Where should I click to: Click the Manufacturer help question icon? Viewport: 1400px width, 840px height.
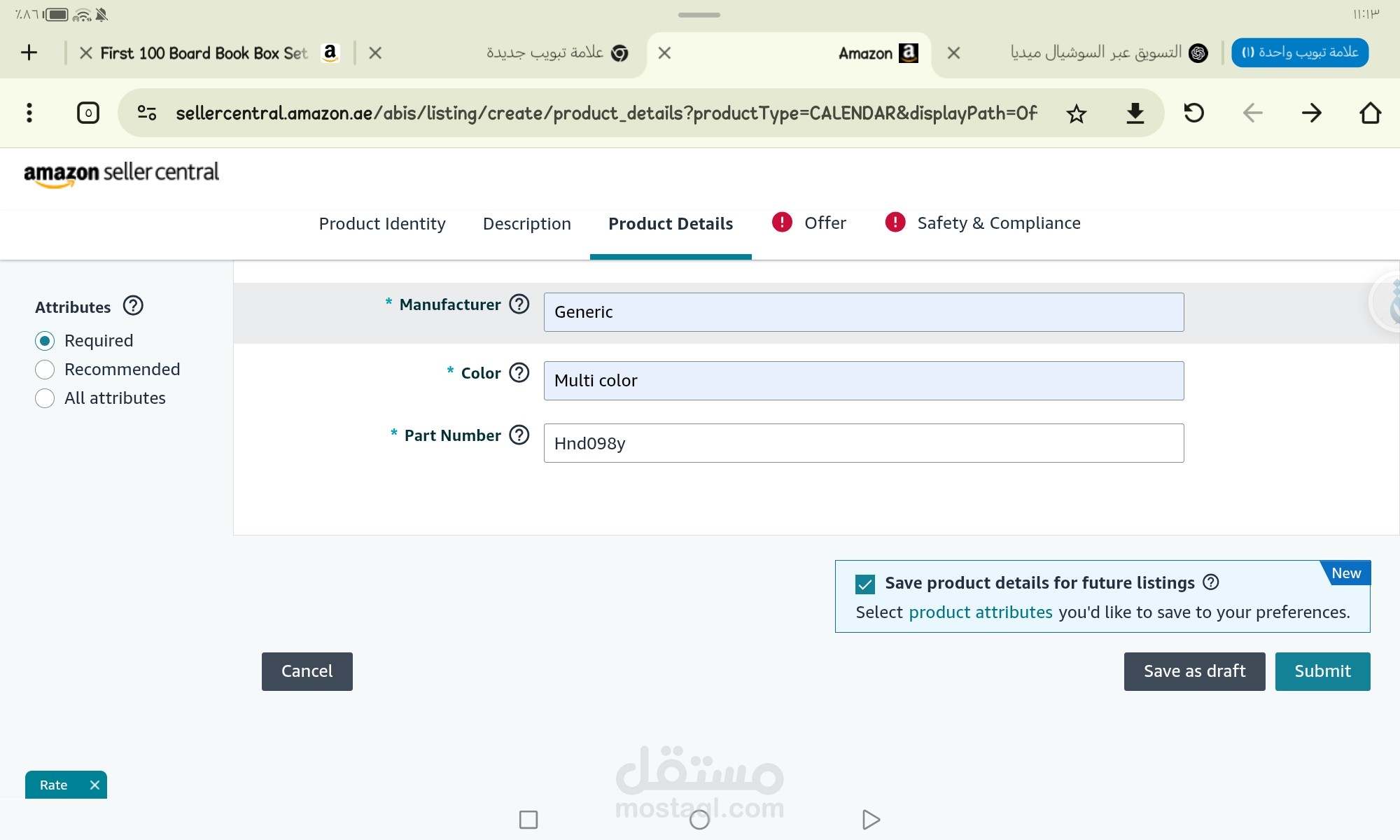[519, 304]
